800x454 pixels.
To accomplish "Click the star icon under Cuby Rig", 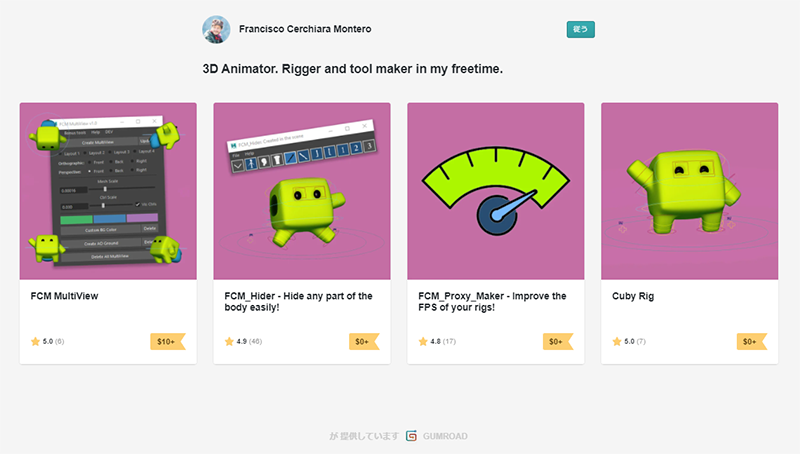I will point(617,342).
